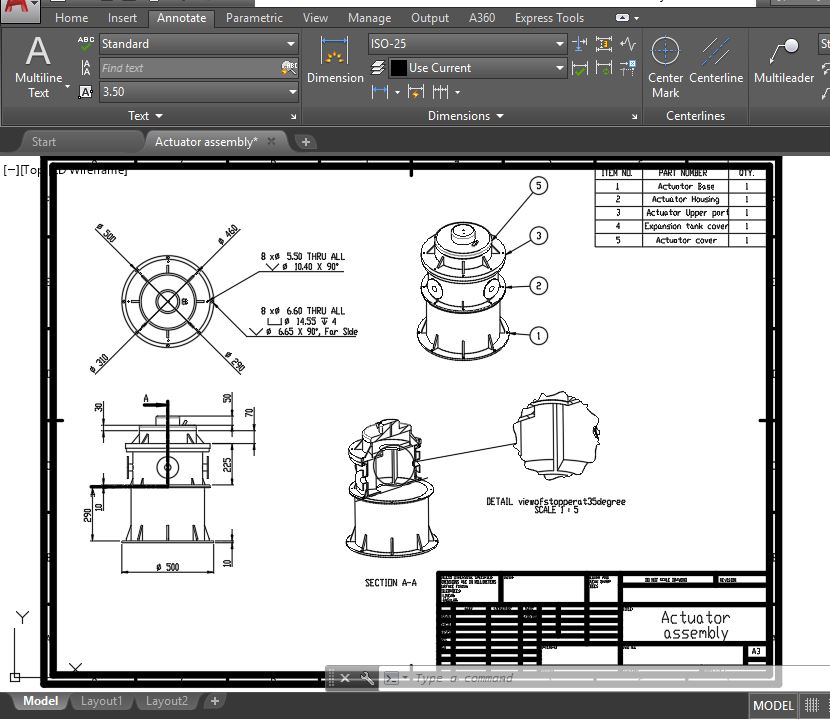
Task: Open command line customize wrench
Action: pyautogui.click(x=367, y=678)
